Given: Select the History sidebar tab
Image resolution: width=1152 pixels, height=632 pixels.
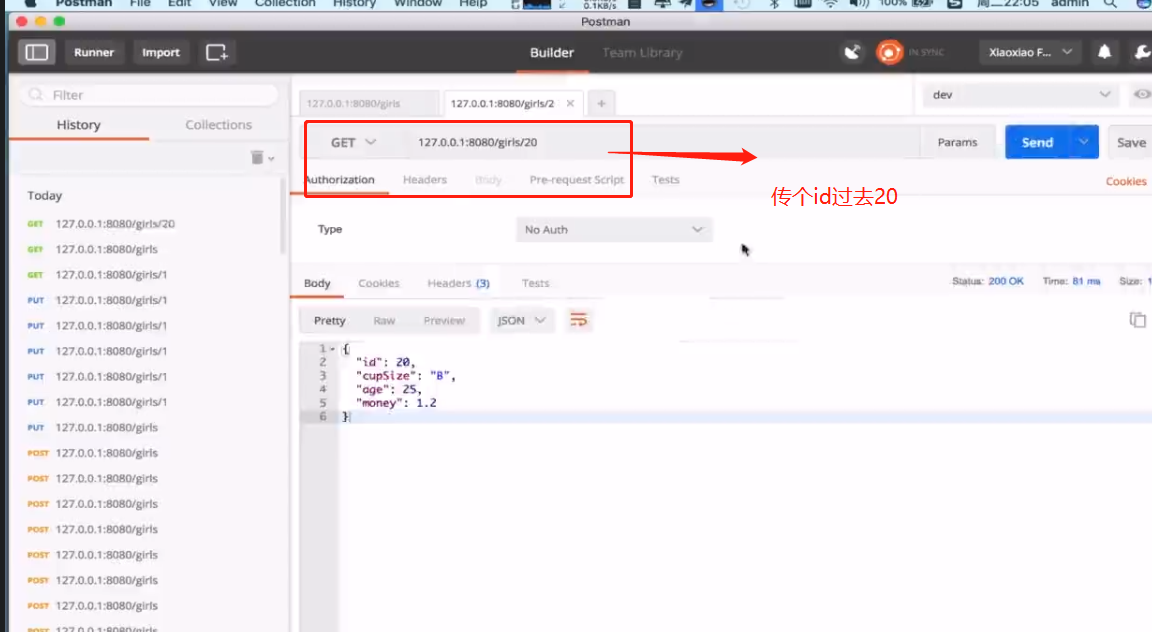Looking at the screenshot, I should coord(79,125).
